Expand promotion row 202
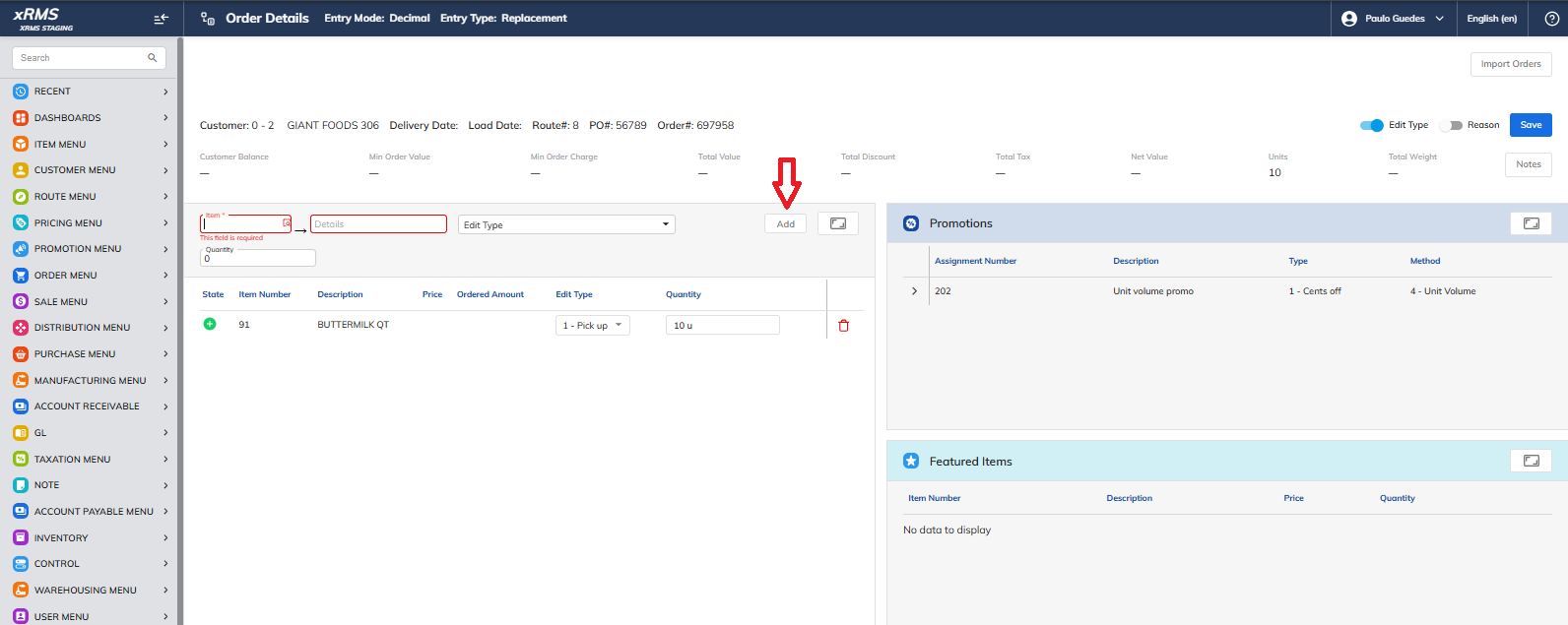 point(914,291)
